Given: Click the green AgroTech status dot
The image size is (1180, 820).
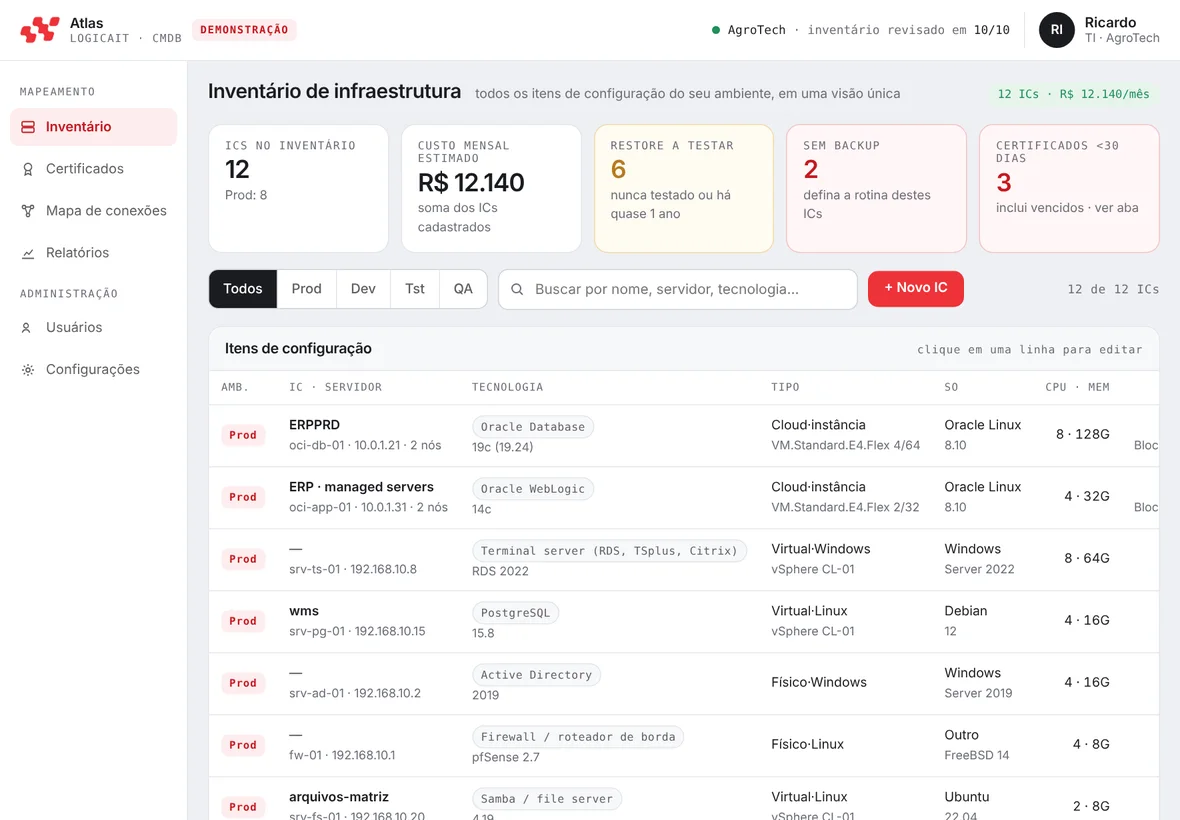Looking at the screenshot, I should click(x=716, y=30).
